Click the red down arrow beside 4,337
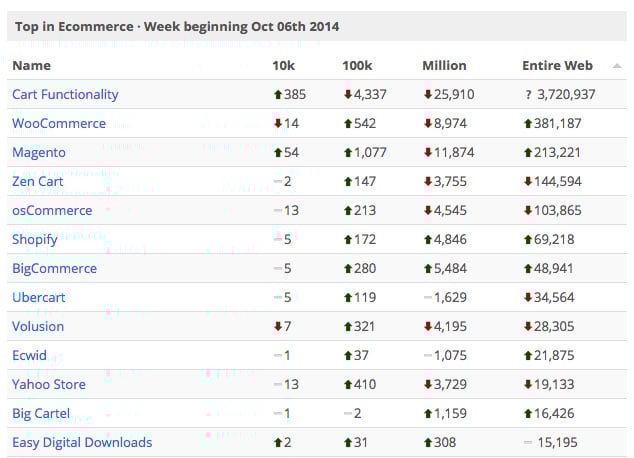This screenshot has width=634, height=458. [348, 95]
